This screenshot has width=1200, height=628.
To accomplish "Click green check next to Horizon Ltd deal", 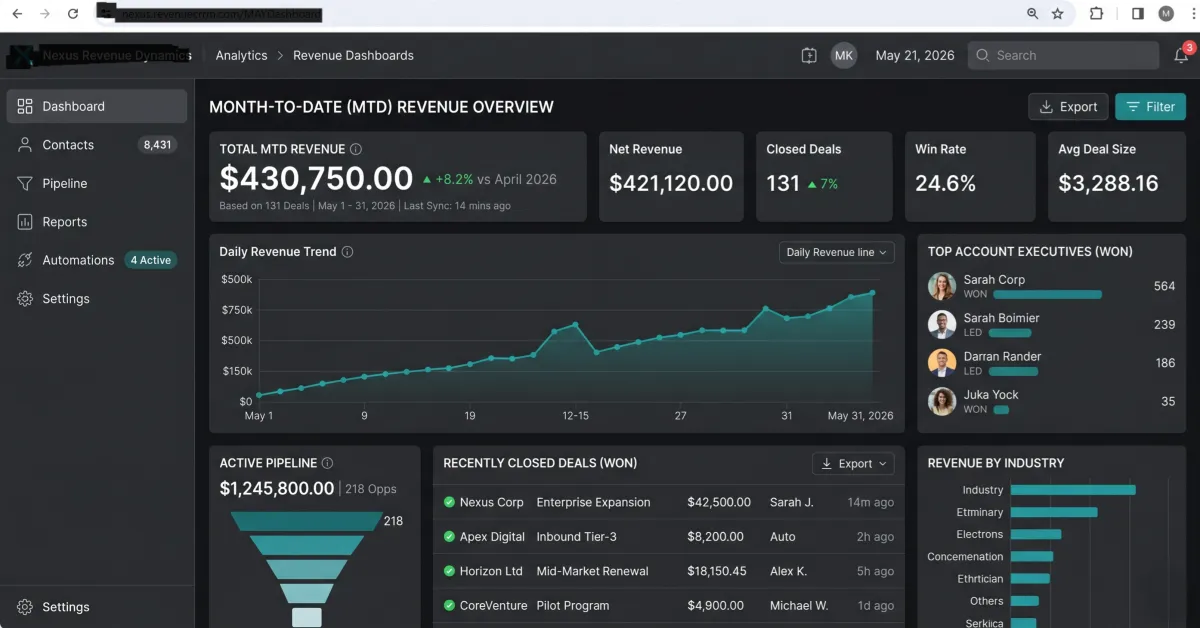I will point(450,571).
